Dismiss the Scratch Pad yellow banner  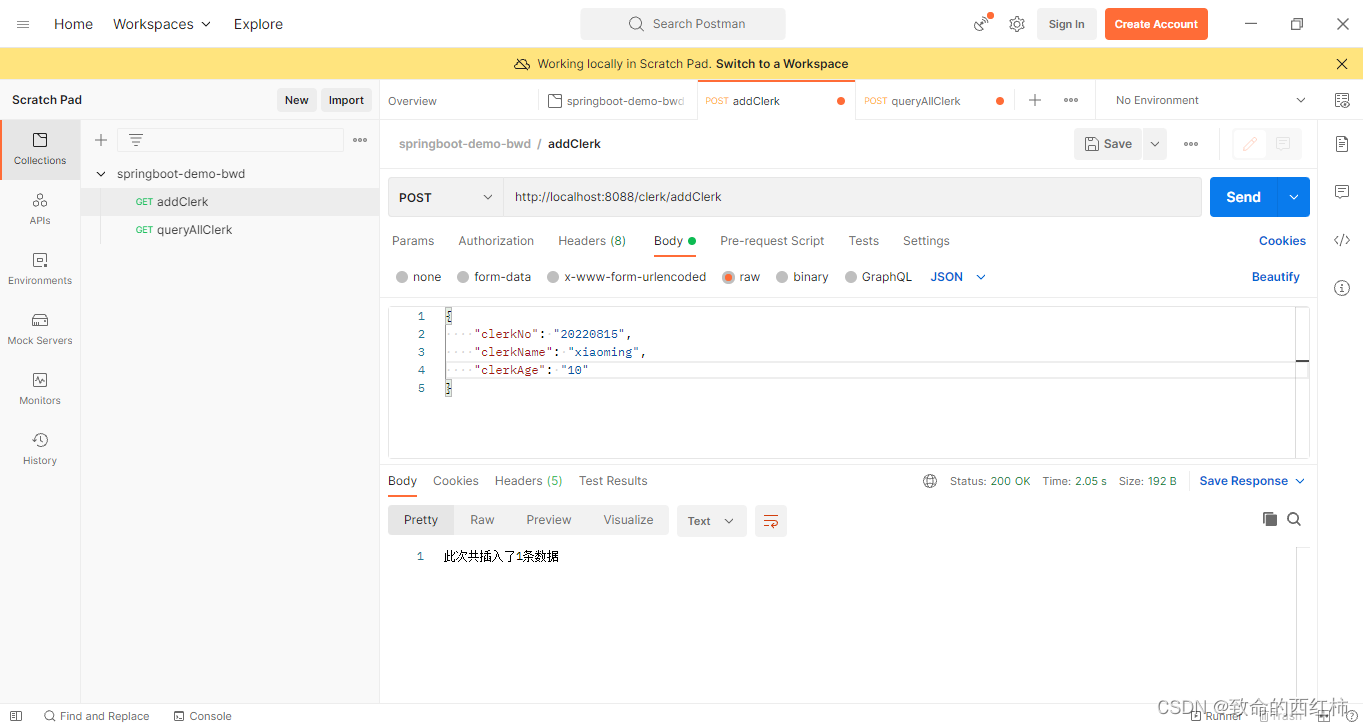tap(1342, 64)
